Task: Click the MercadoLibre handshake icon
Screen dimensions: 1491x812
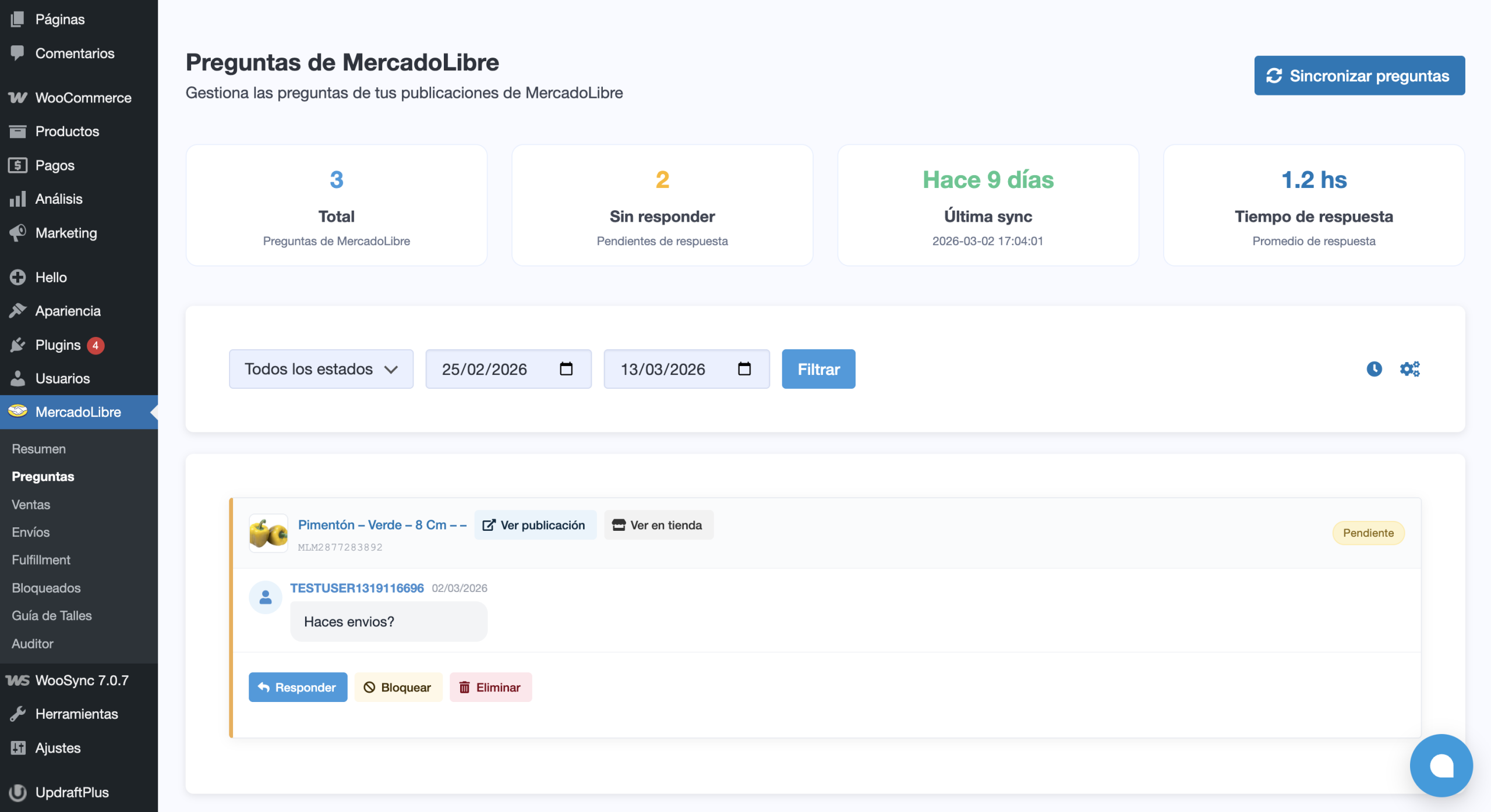Action: point(17,411)
